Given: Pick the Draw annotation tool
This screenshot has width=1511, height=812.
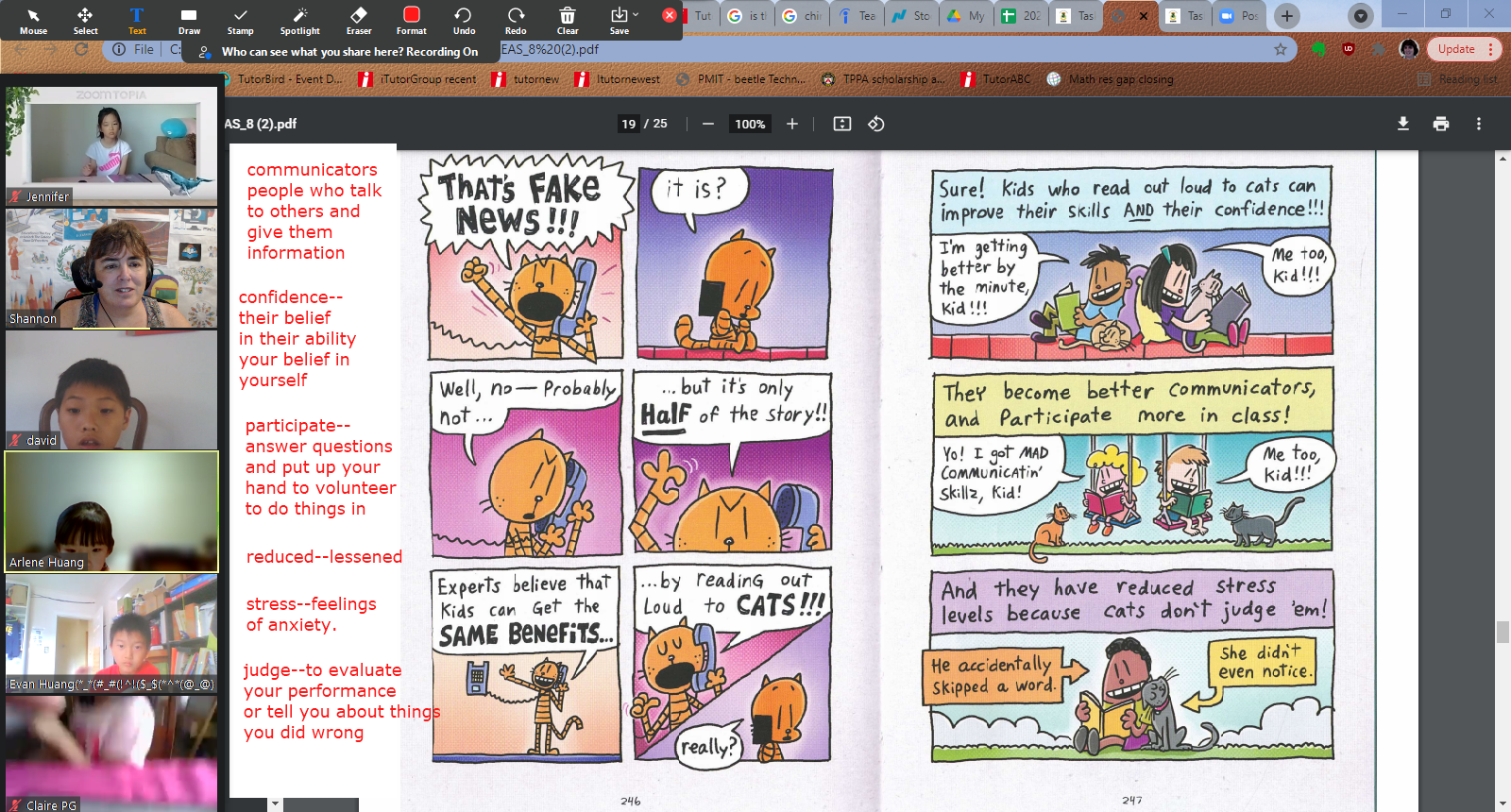Looking at the screenshot, I should tap(189, 21).
